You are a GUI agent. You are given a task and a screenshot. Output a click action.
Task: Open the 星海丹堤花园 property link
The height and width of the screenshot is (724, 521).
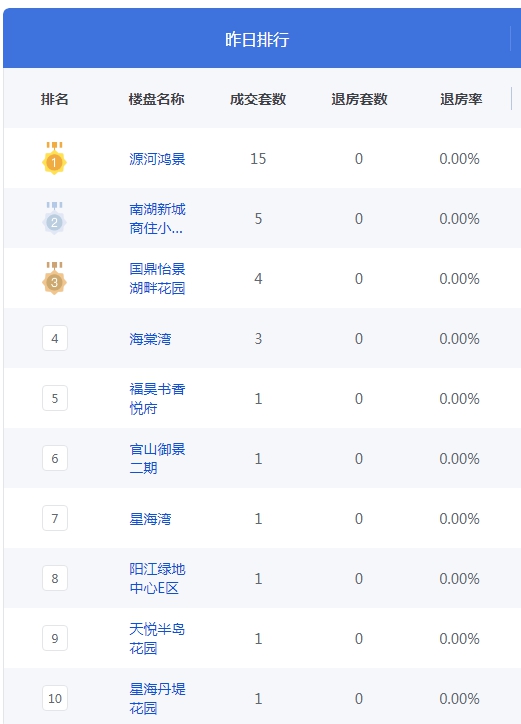click(157, 699)
